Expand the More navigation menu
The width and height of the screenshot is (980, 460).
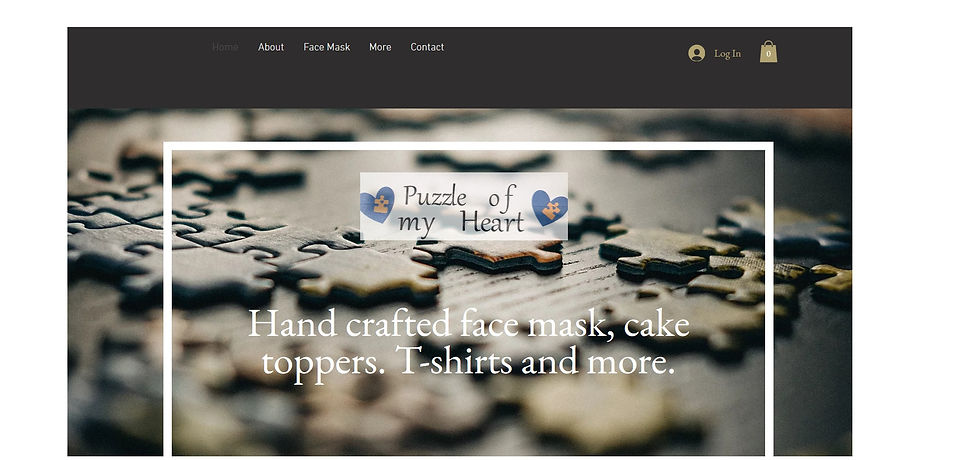(x=380, y=47)
